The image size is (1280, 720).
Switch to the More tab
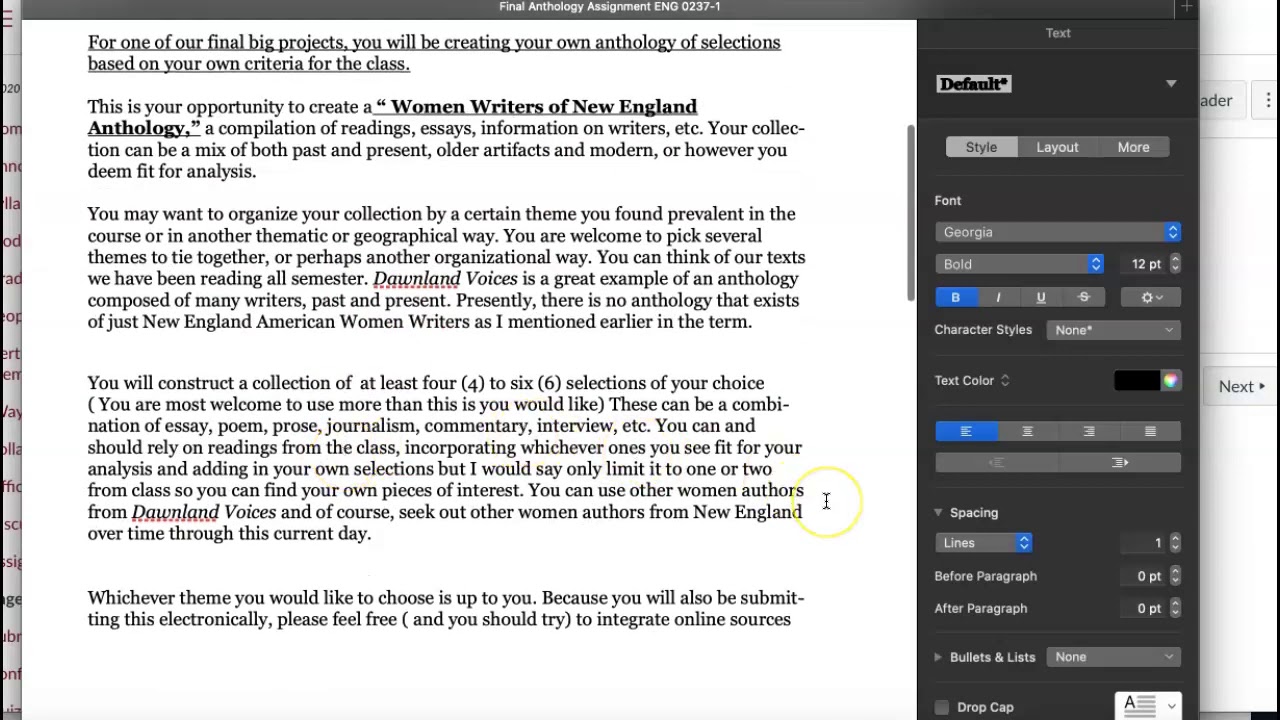point(1133,147)
